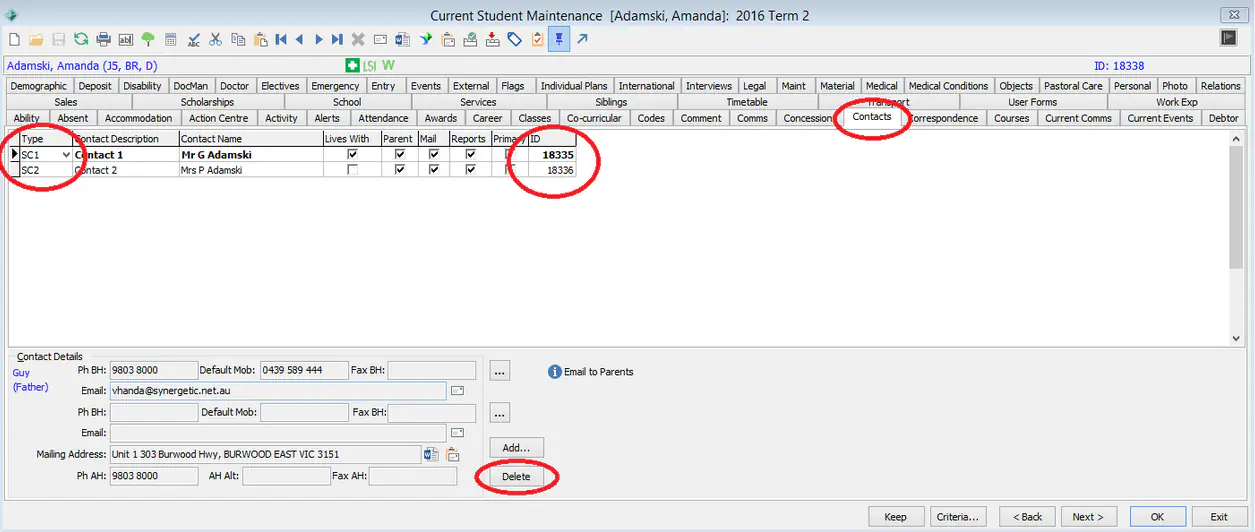Click the grey X delete toolbar icon
The width and height of the screenshot is (1255, 532).
358,40
